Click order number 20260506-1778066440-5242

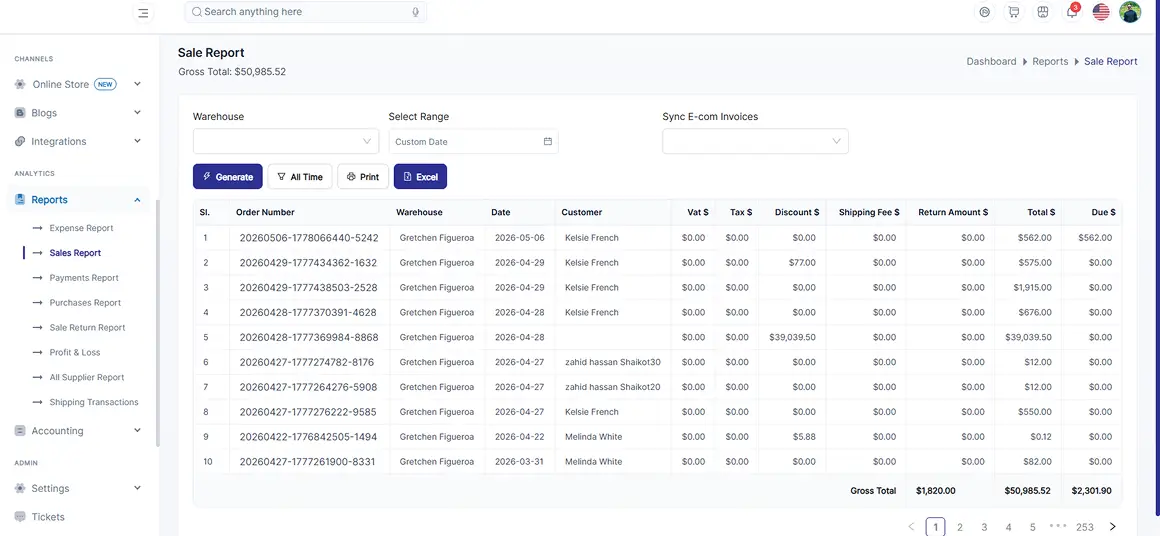click(x=308, y=238)
